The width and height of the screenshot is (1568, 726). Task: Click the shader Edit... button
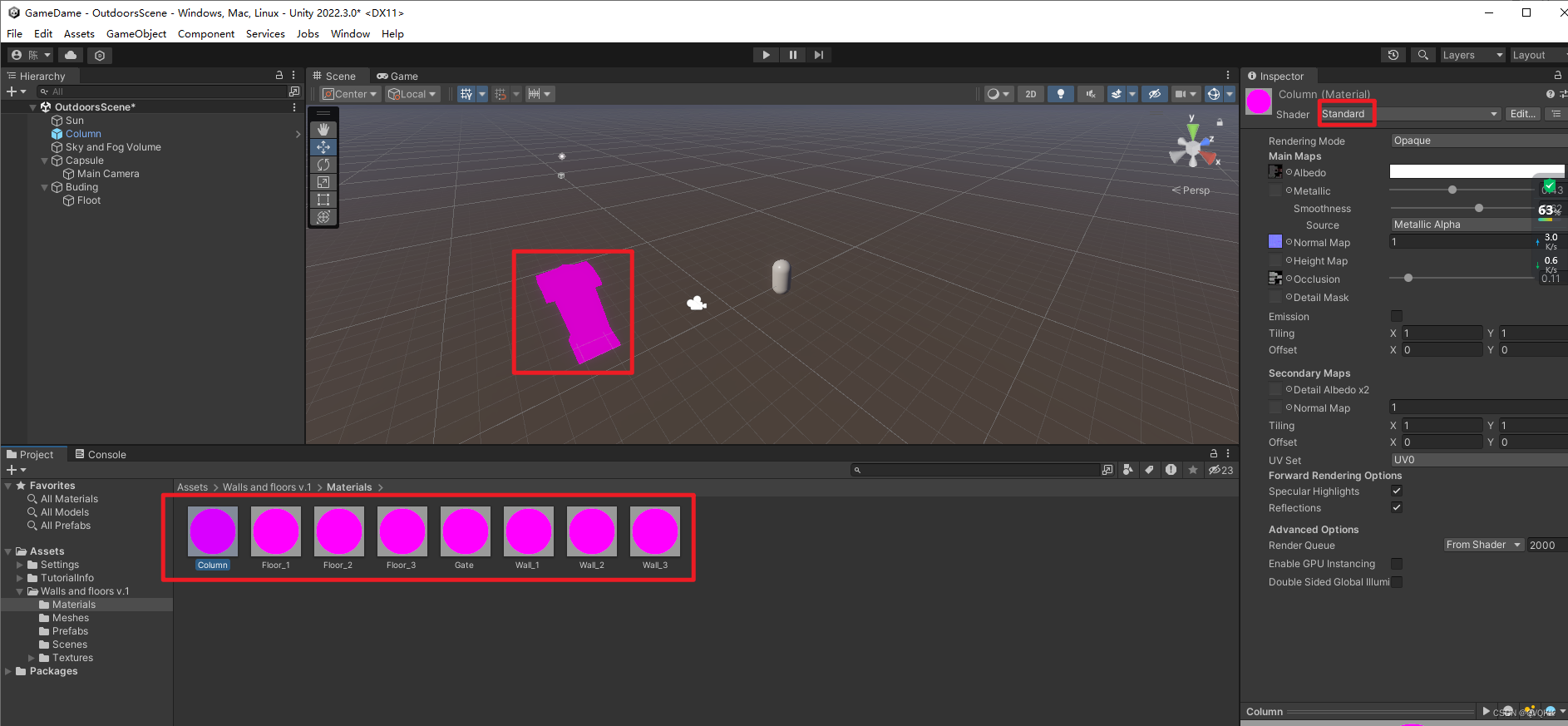1523,114
